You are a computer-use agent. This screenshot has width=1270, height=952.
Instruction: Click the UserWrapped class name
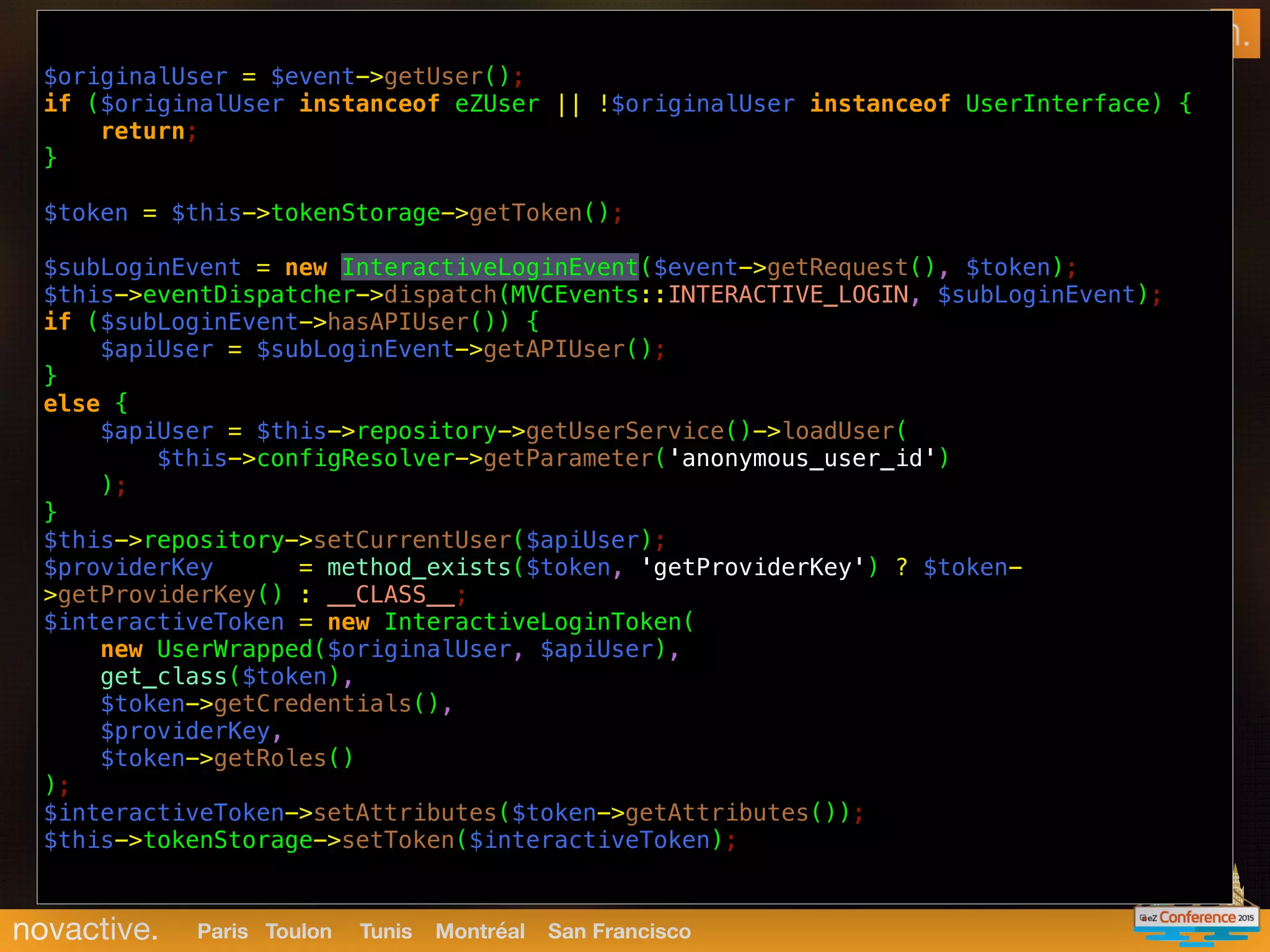[x=234, y=649]
